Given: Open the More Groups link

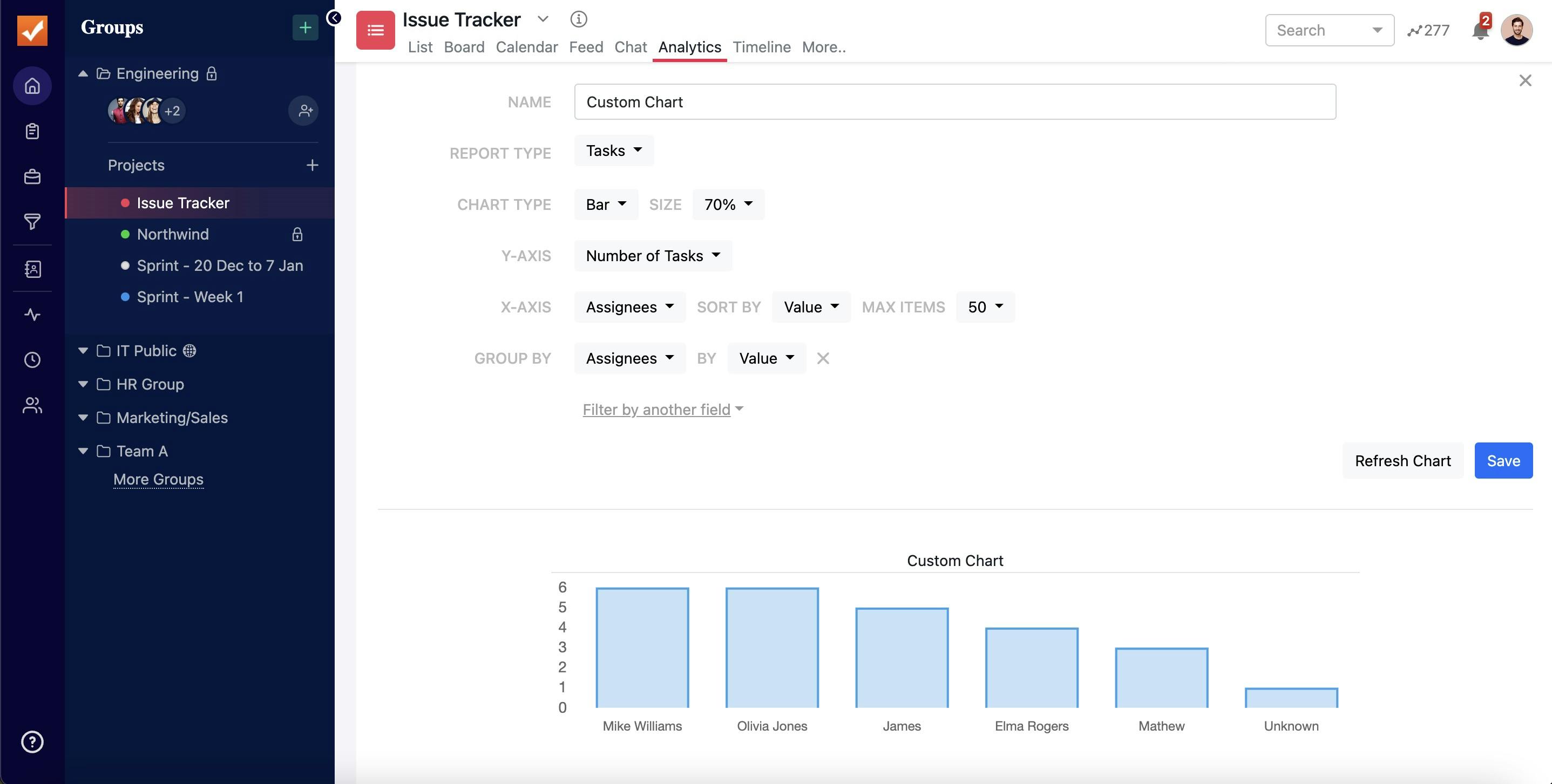Looking at the screenshot, I should tap(158, 479).
